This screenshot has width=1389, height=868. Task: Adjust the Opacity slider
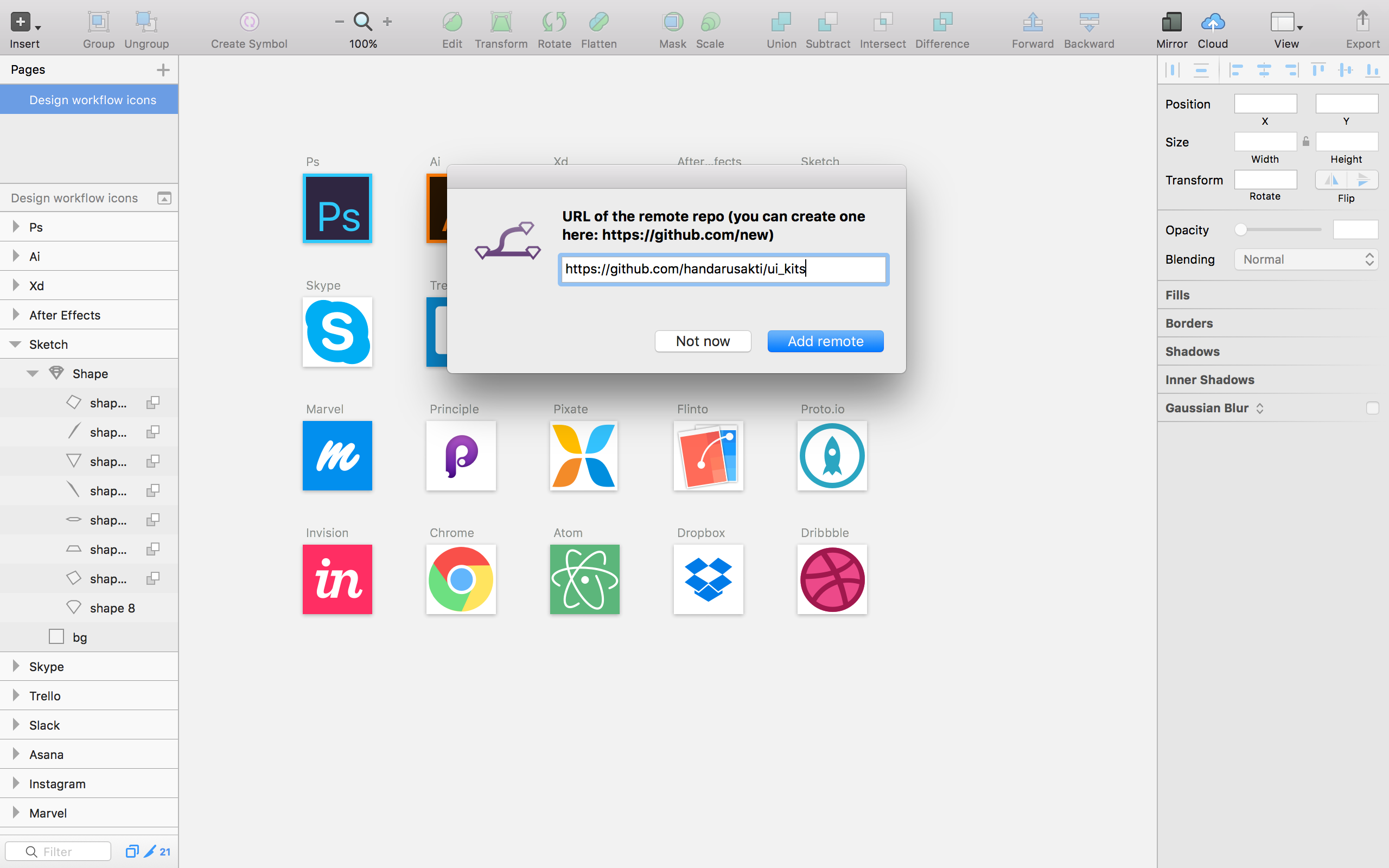point(1279,229)
